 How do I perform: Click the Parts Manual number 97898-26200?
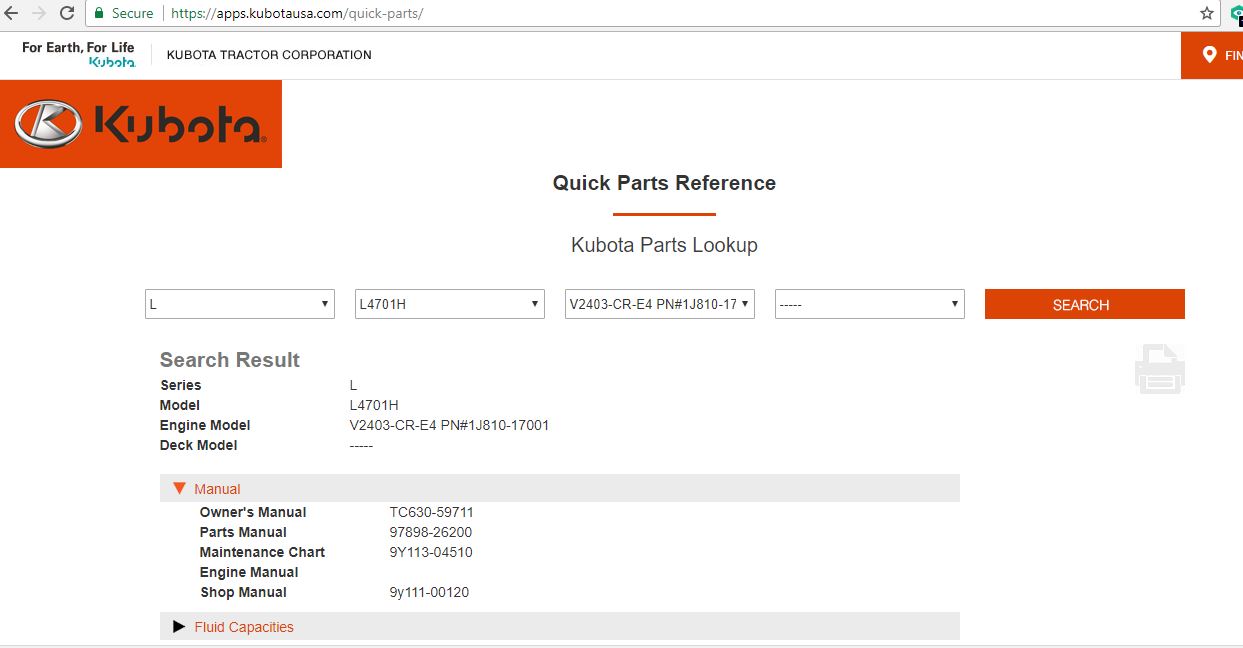point(431,532)
